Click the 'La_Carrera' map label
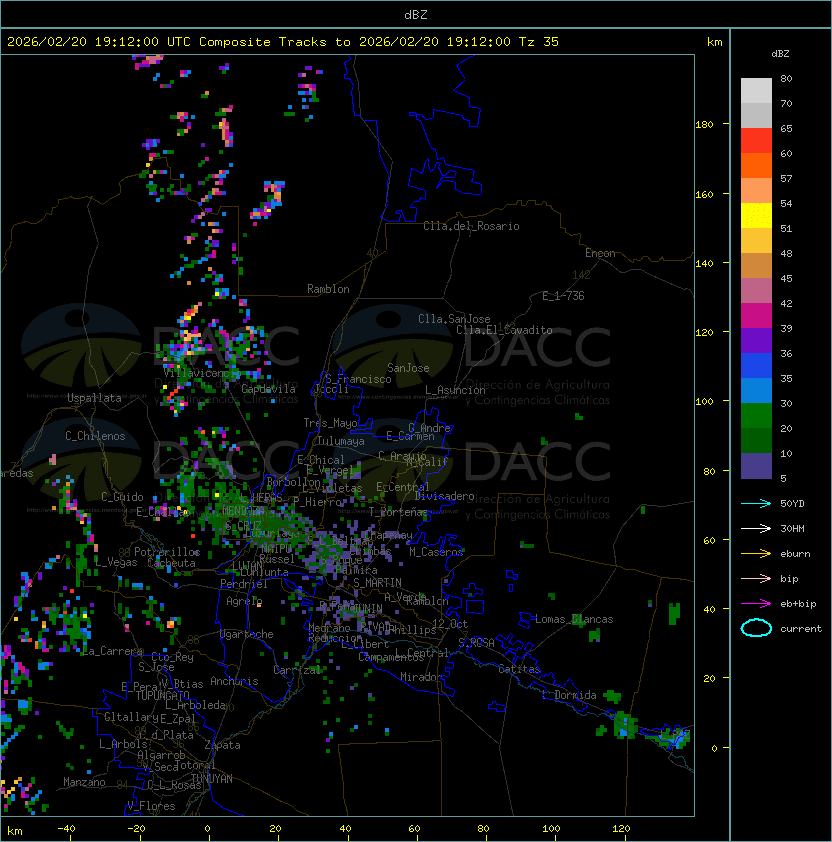 (112, 651)
